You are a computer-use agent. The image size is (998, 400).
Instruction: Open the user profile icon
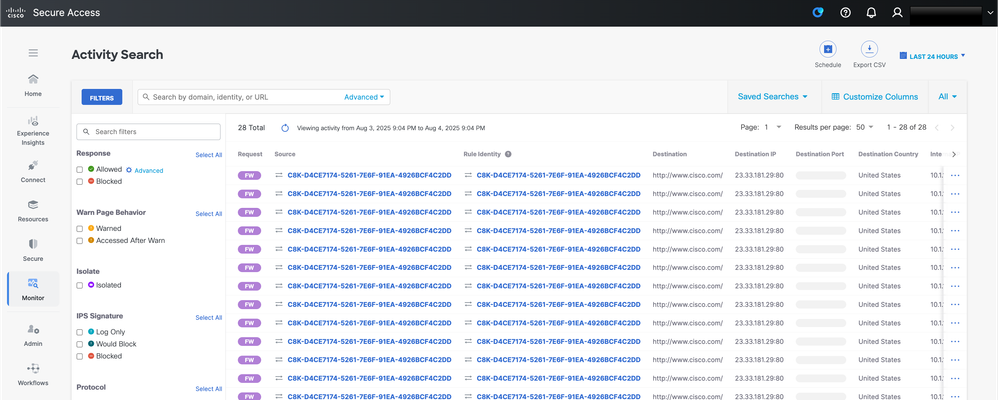pyautogui.click(x=897, y=12)
